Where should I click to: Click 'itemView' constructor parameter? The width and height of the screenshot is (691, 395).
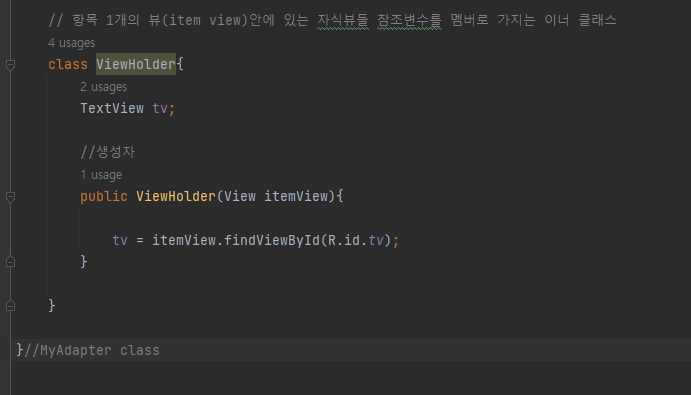[x=296, y=196]
